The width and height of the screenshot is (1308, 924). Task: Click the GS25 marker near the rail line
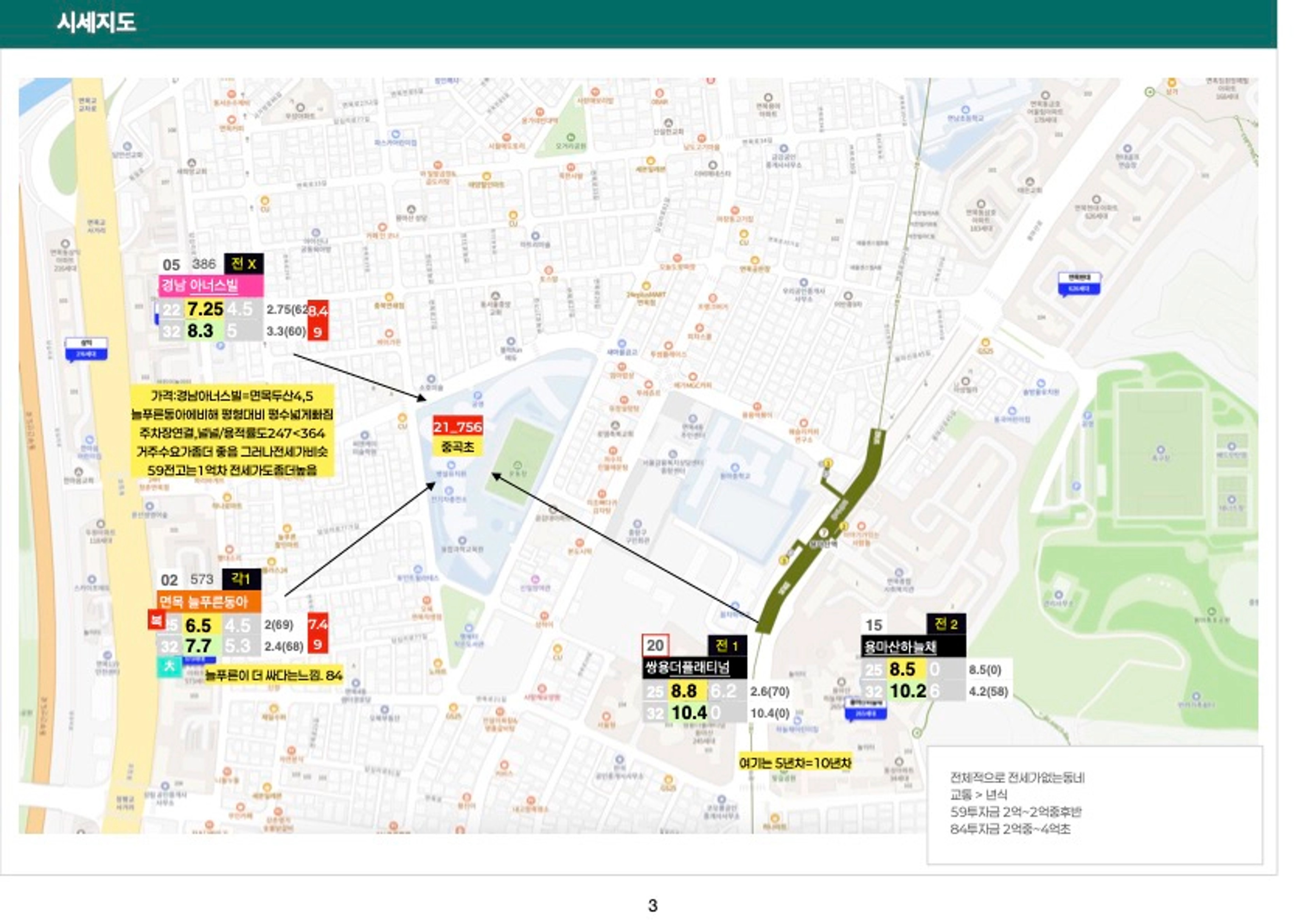[985, 342]
